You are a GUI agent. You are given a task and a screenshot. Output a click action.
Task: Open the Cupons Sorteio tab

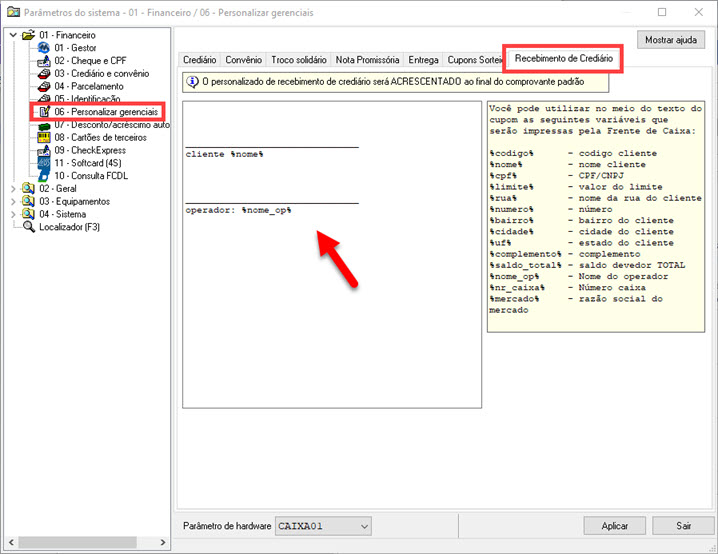tap(474, 60)
